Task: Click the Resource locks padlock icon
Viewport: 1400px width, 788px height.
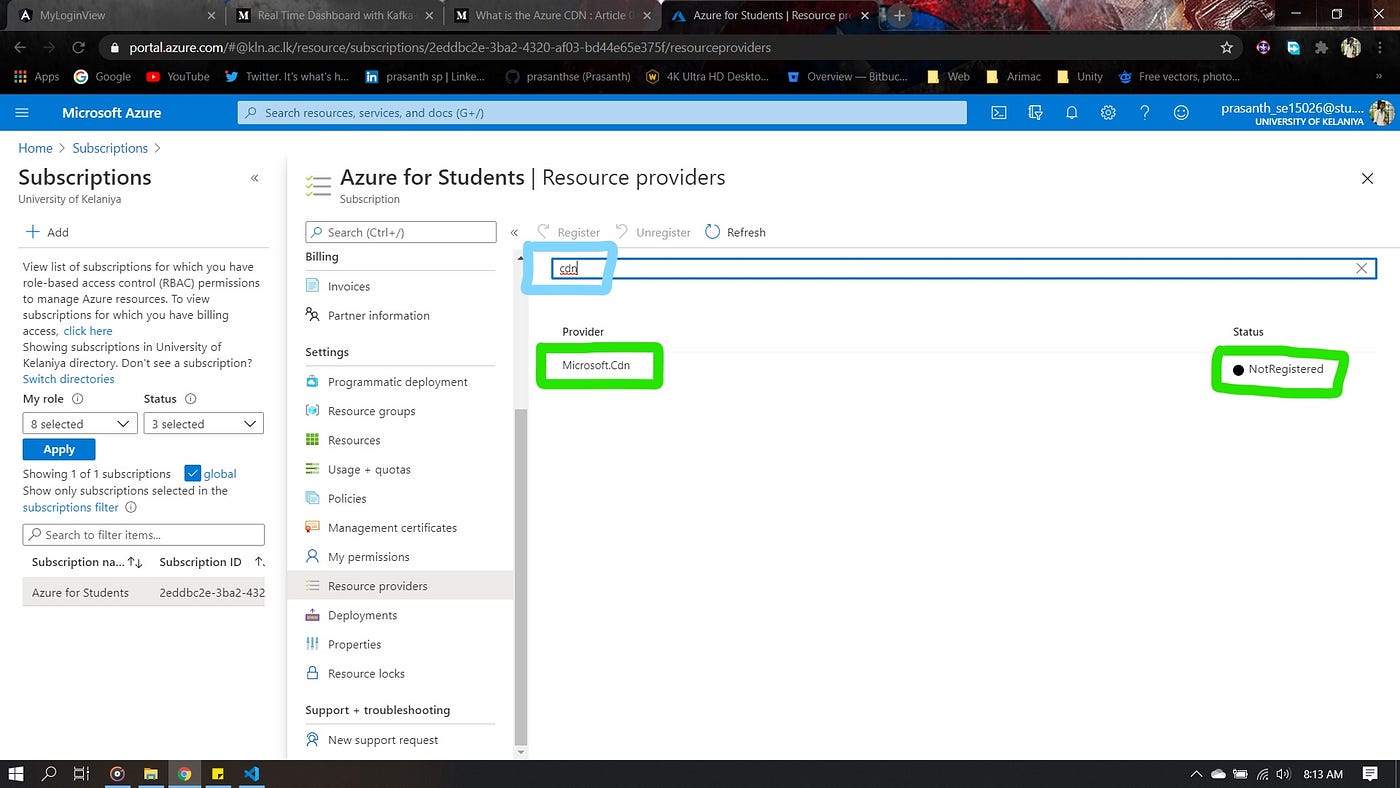Action: [313, 673]
